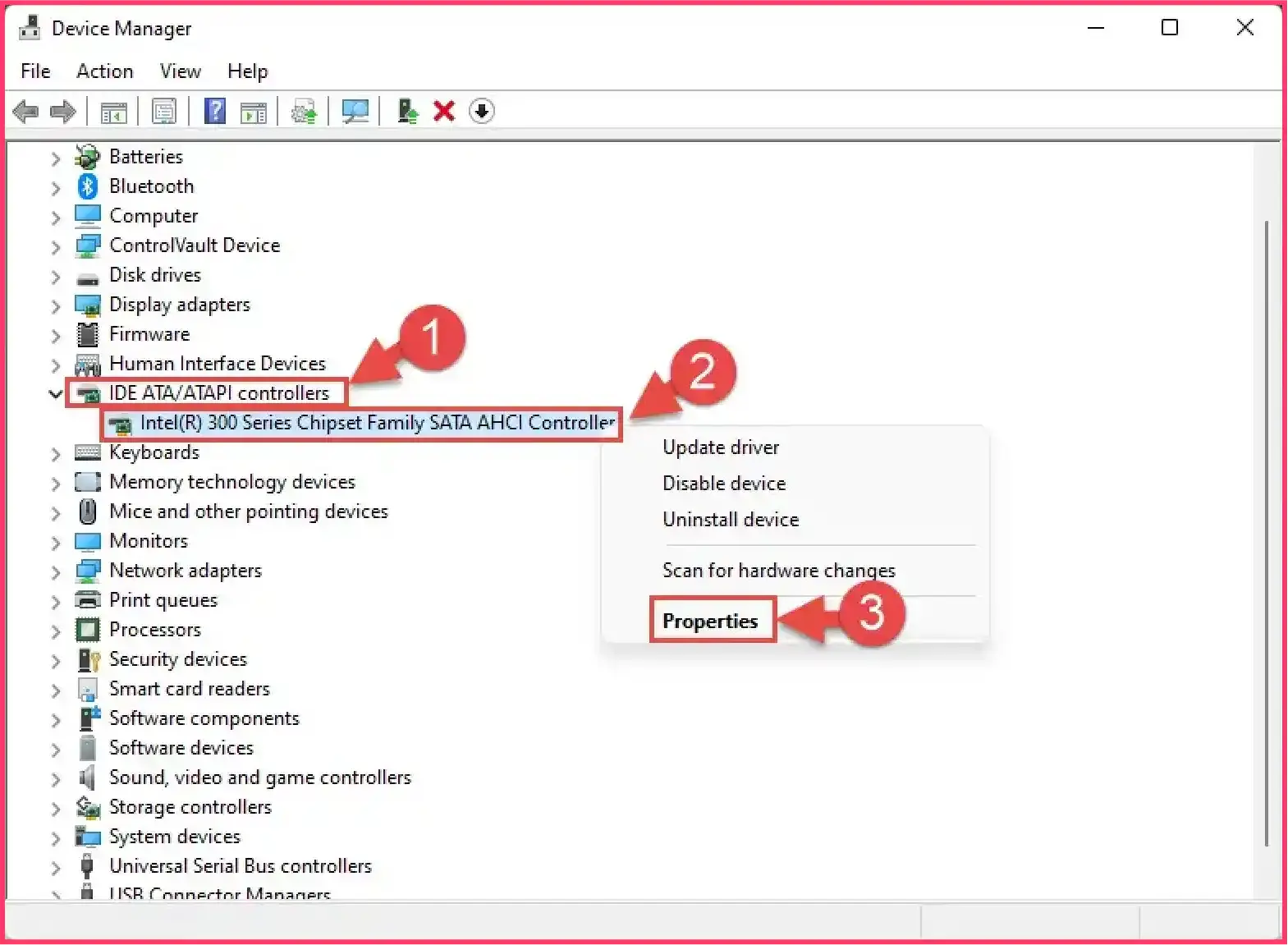
Task: Click the Enable device toolbar icon
Action: click(x=407, y=111)
